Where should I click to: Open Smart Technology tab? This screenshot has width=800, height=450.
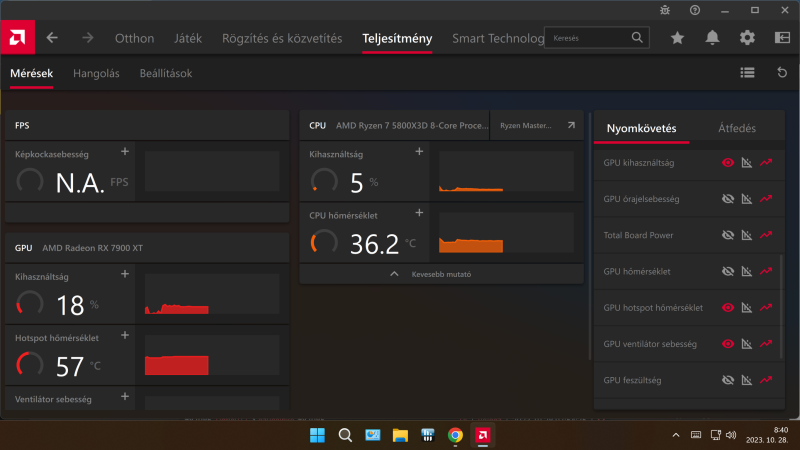pos(498,38)
